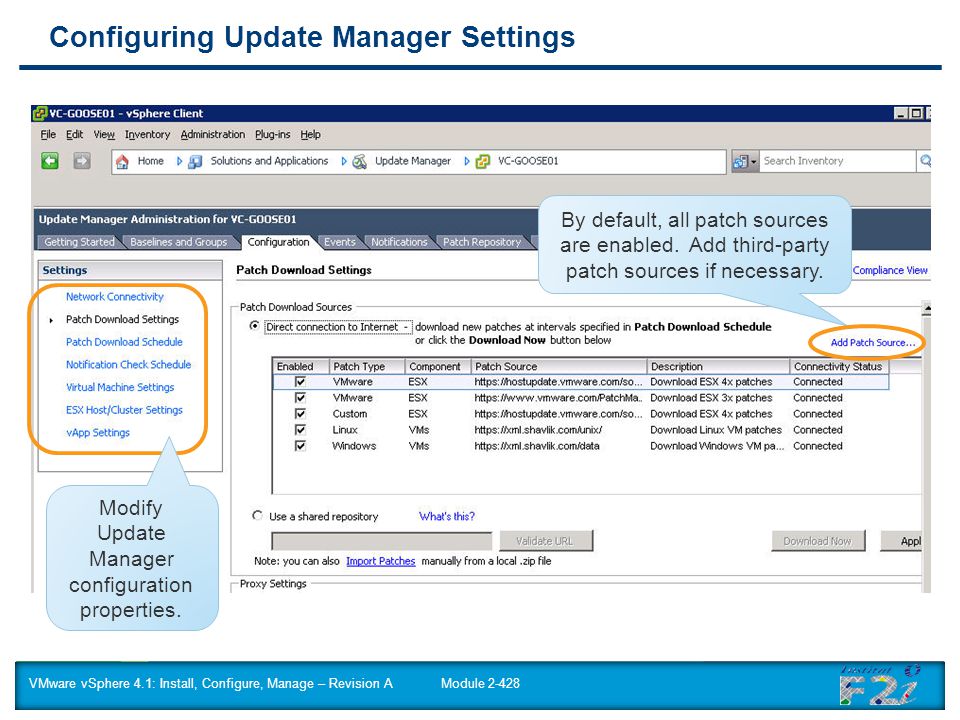
Task: Select the https://www.vmware.com/PatchMa.. source cell
Action: (x=558, y=398)
